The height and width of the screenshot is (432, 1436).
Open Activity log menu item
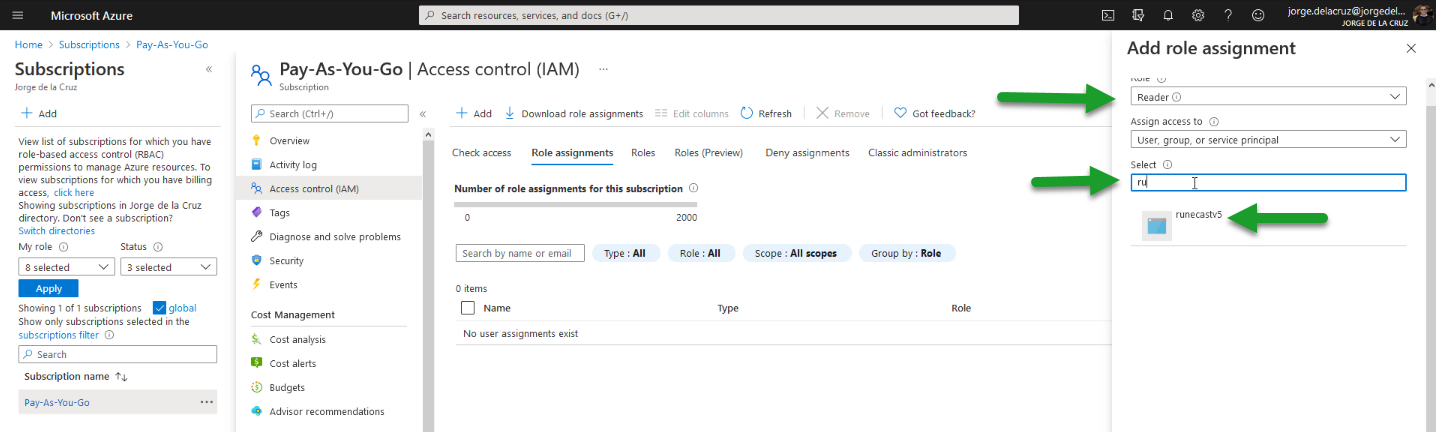(293, 165)
